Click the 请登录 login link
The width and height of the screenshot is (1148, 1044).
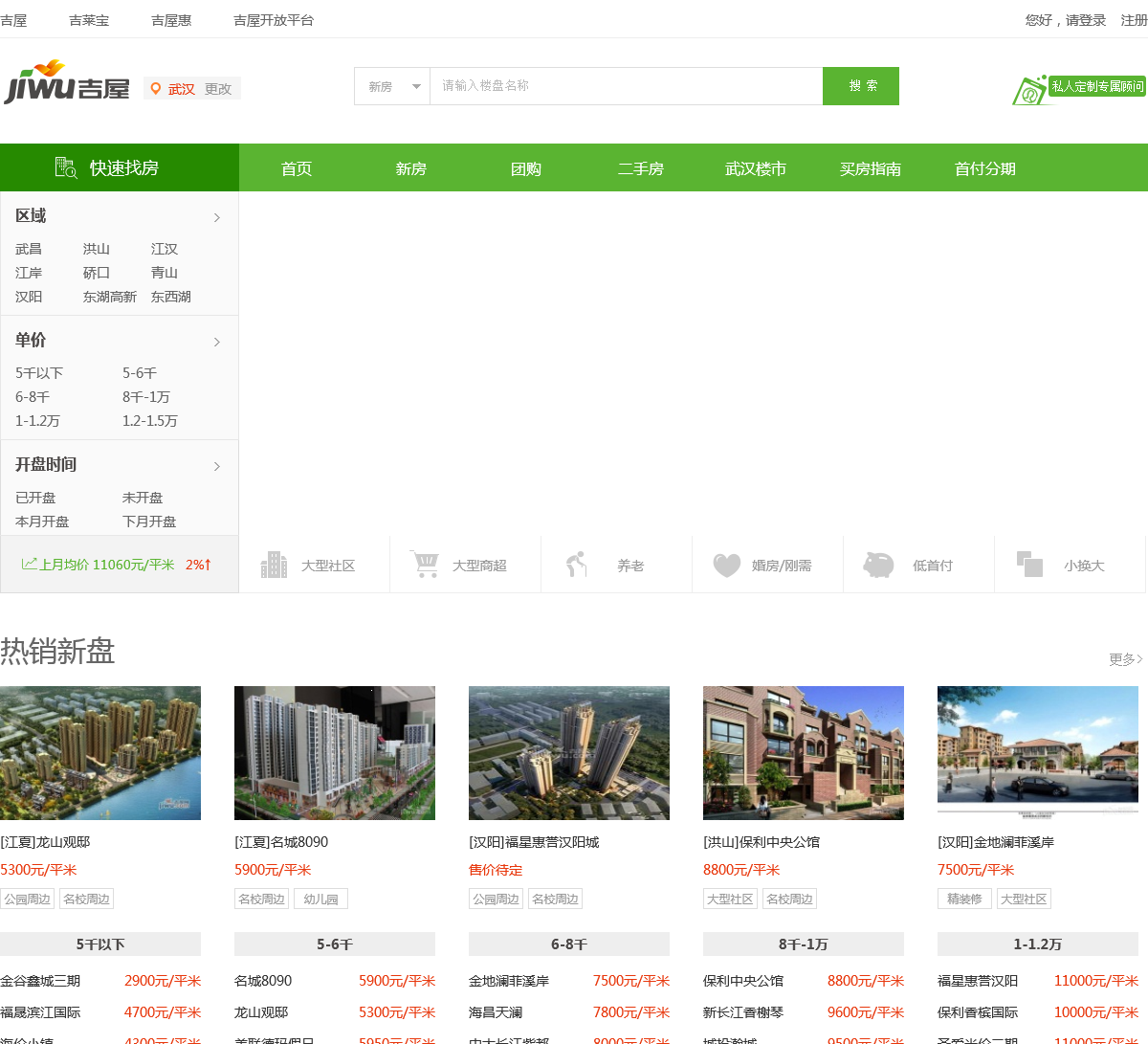coord(1086,20)
